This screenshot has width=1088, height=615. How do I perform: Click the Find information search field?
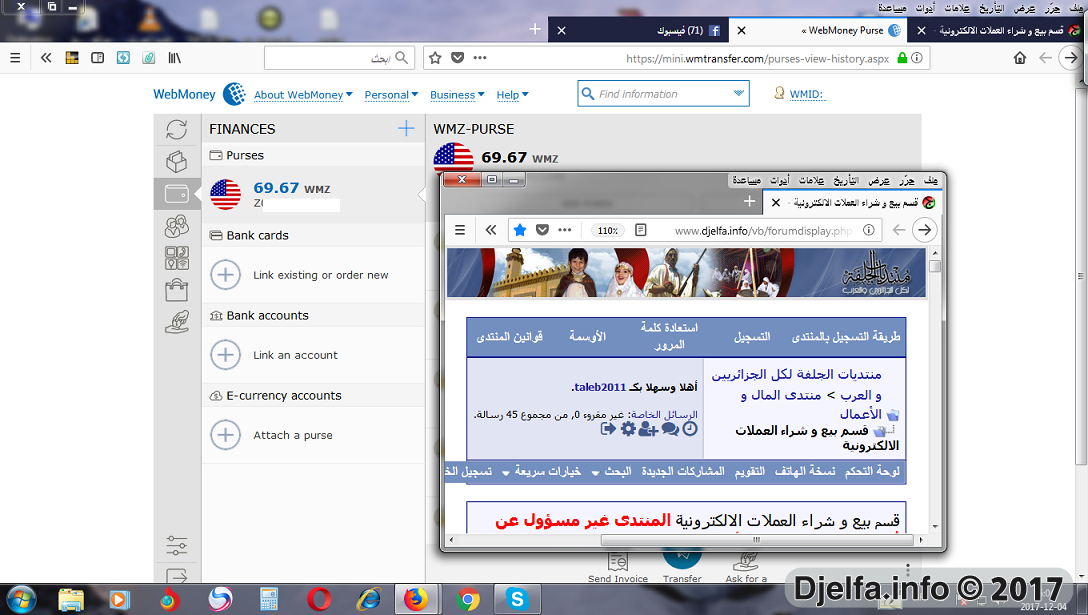(663, 94)
